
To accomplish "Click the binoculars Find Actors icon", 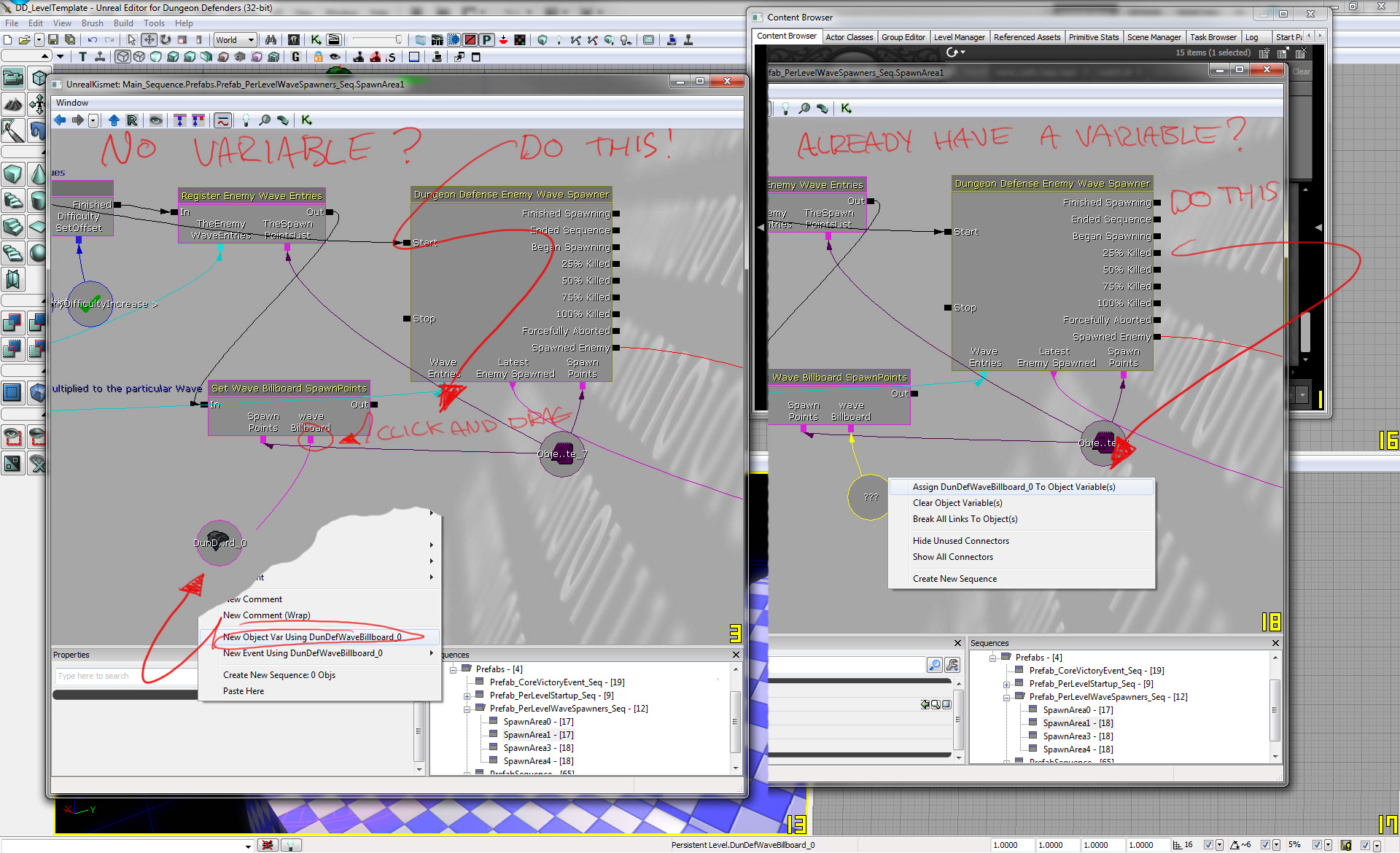I will click(271, 39).
